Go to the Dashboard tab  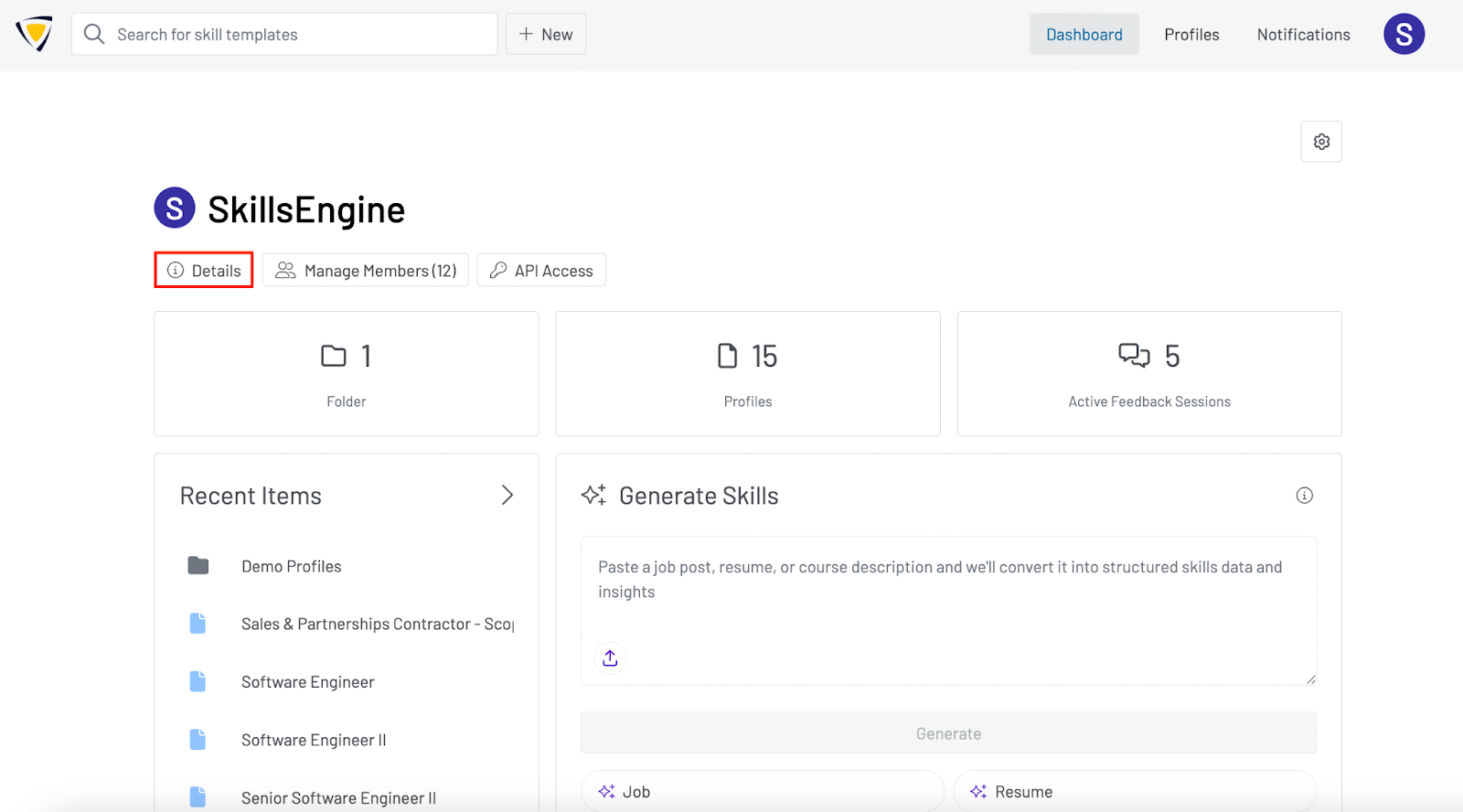point(1084,35)
